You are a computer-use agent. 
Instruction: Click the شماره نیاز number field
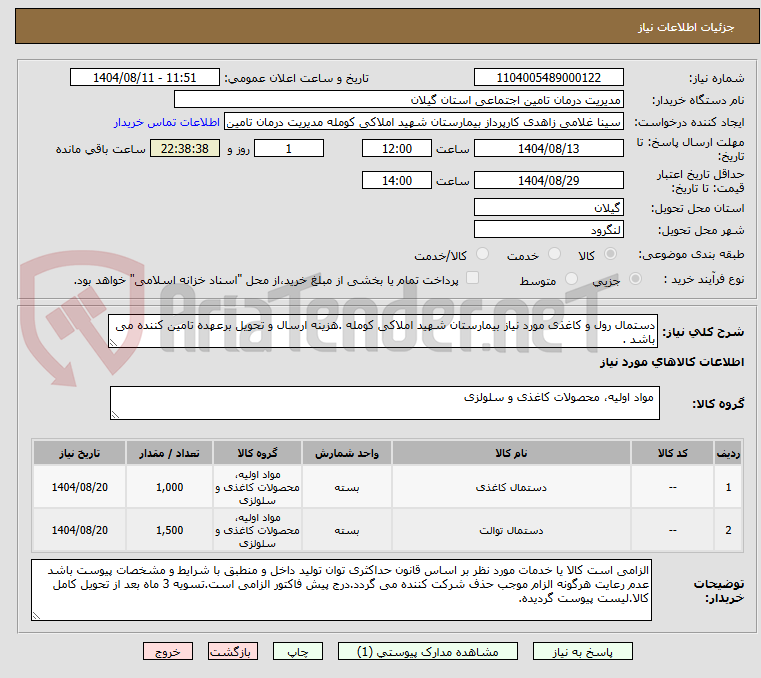point(548,78)
